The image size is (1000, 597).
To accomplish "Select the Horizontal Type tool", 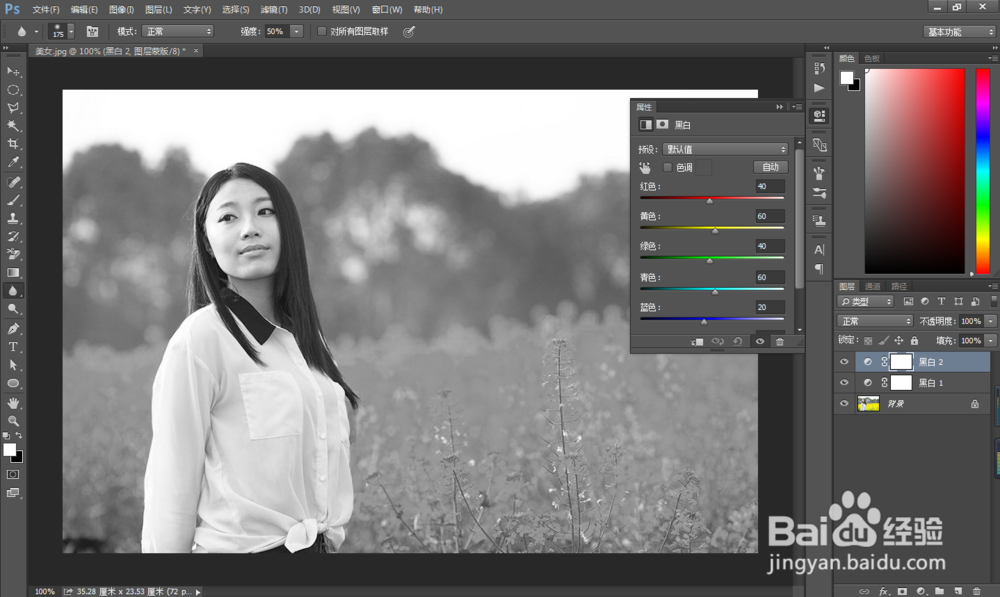I will pos(13,347).
